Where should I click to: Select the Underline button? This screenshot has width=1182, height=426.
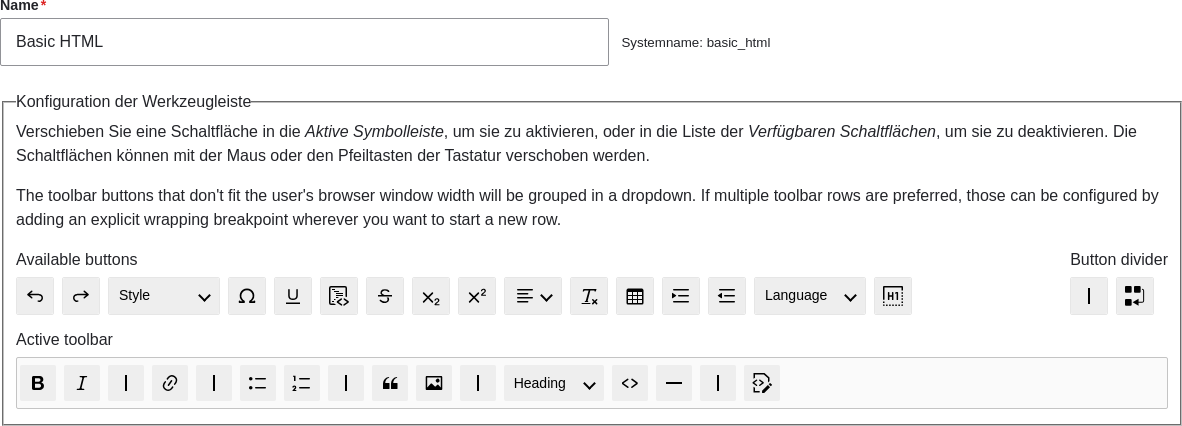(292, 296)
